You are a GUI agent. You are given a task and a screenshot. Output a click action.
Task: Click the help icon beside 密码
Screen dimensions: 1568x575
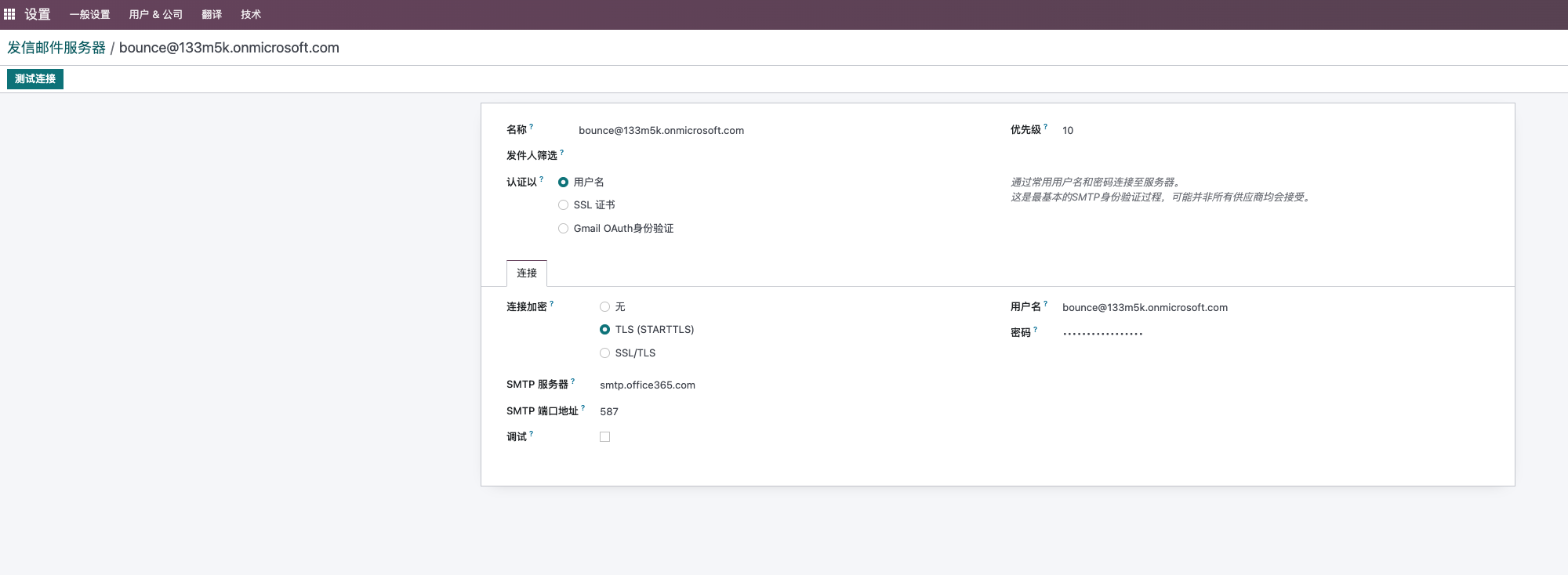point(1035,330)
